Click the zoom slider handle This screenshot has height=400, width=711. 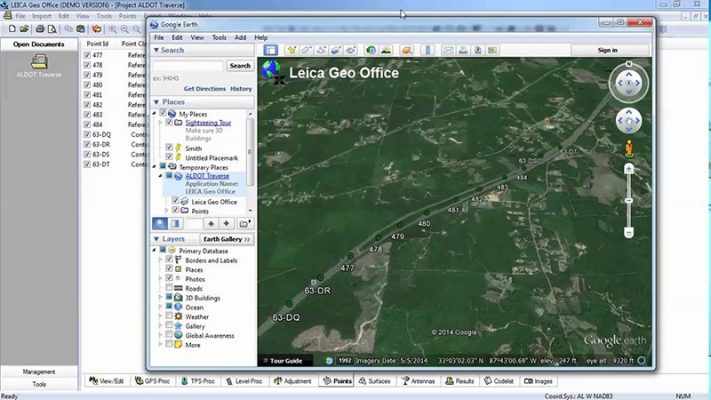pyautogui.click(x=629, y=201)
